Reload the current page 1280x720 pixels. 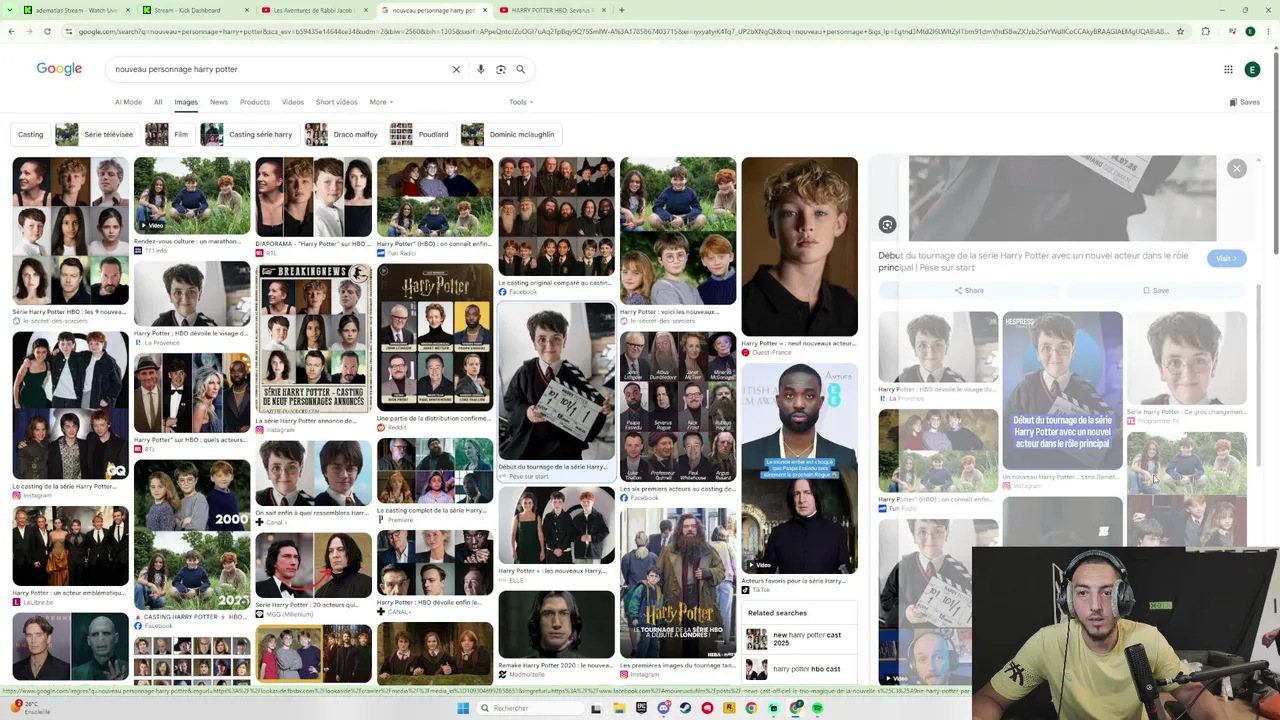coord(47,31)
